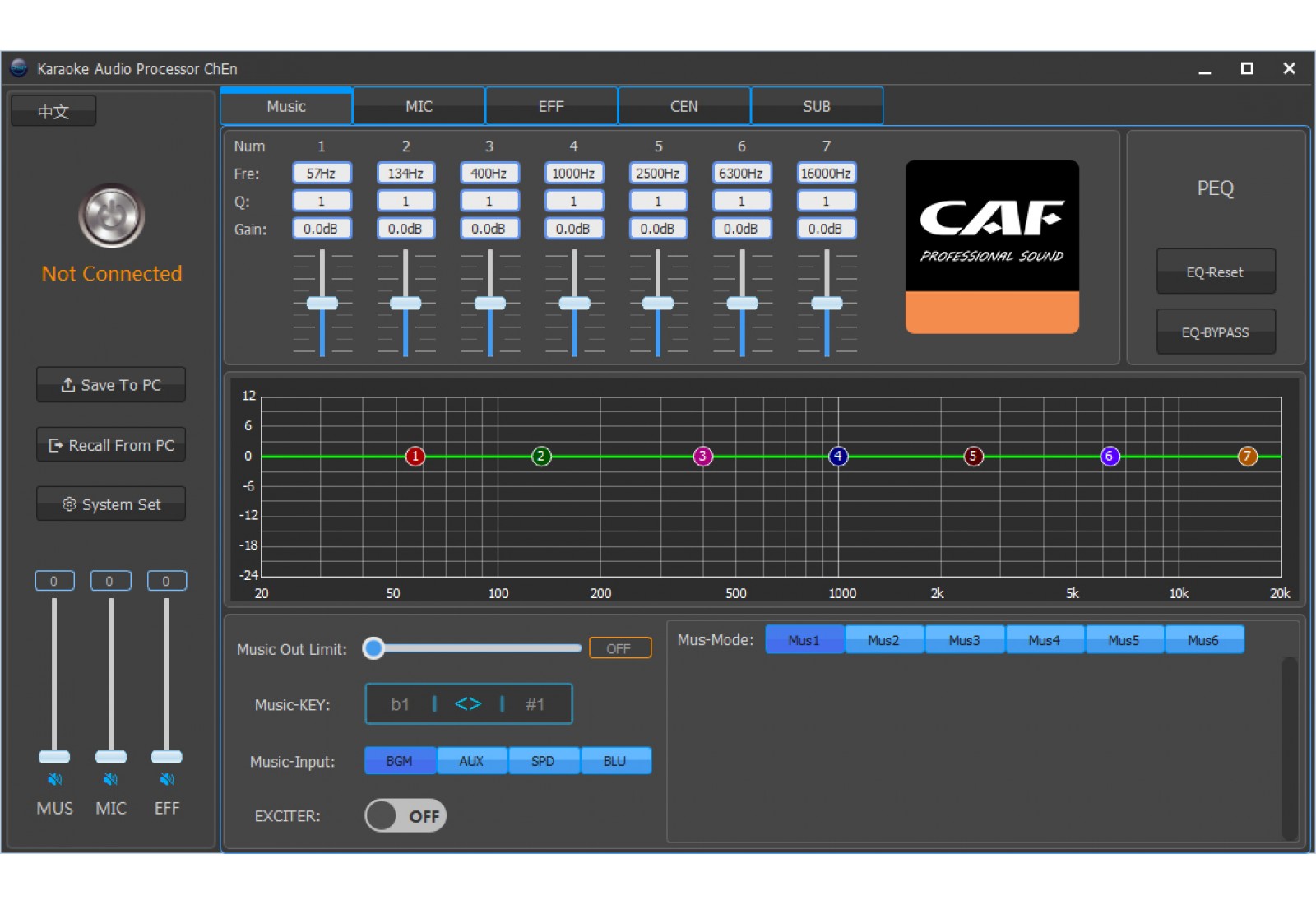Select EQ node 1 on the graph
Viewport: 1316px width, 905px height.
tap(415, 456)
